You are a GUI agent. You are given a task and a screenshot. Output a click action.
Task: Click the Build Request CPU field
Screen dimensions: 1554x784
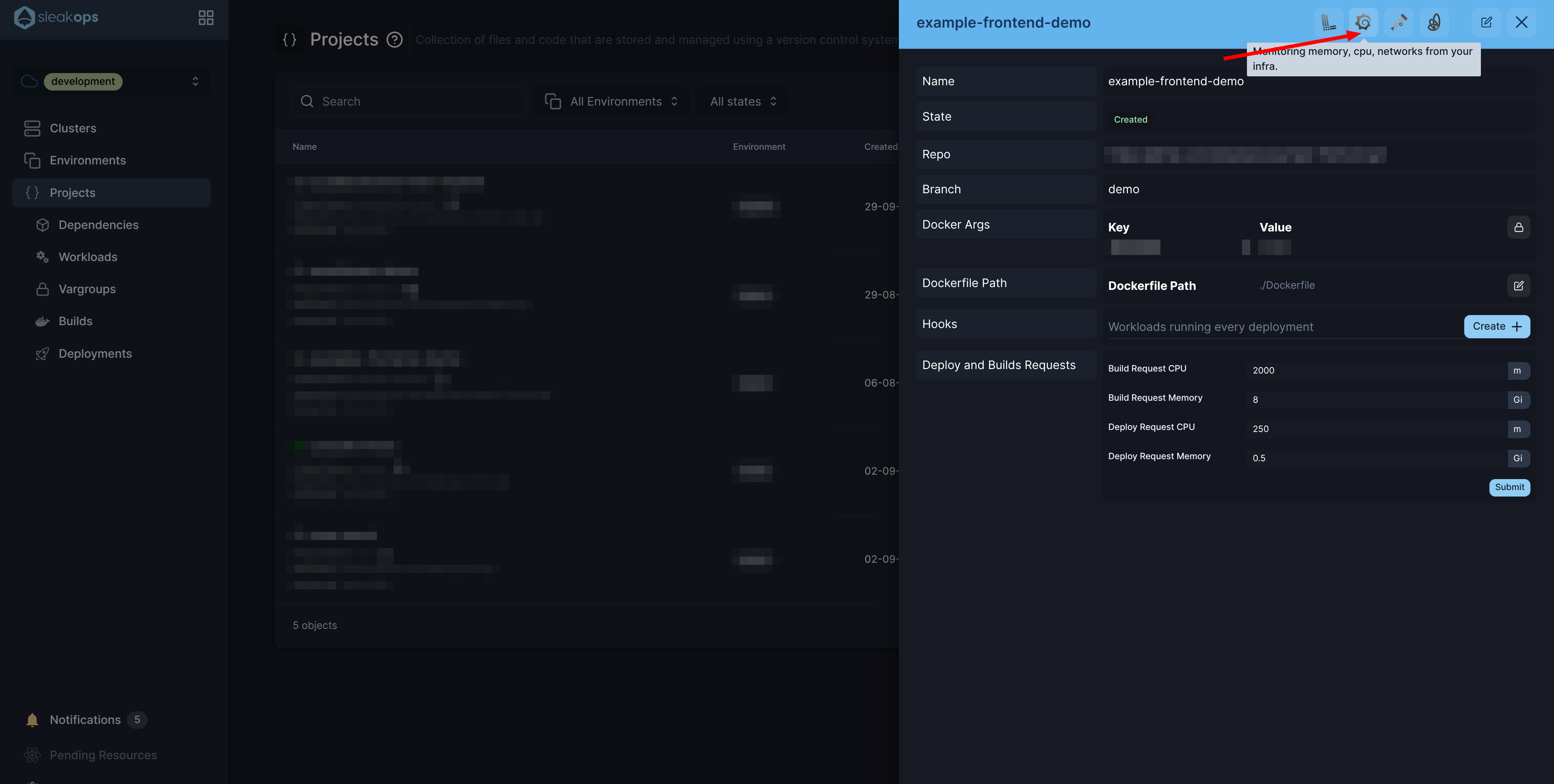1375,370
